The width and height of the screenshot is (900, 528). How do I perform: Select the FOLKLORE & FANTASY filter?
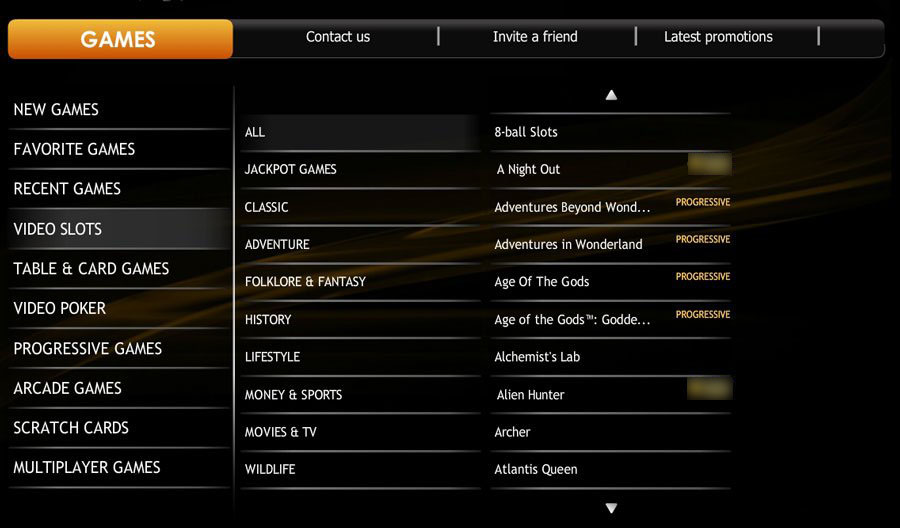click(305, 282)
